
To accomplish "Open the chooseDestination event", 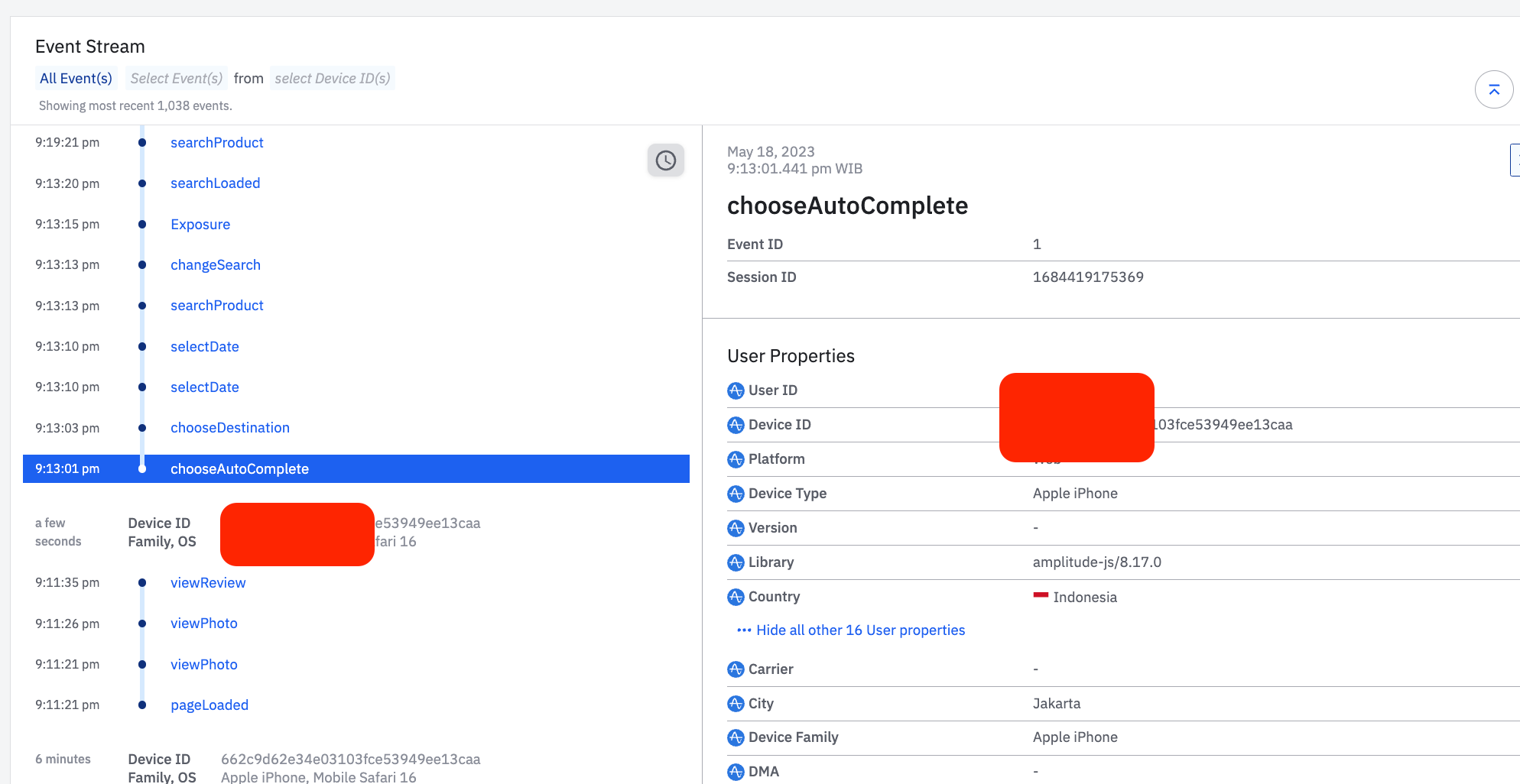I will pos(229,428).
